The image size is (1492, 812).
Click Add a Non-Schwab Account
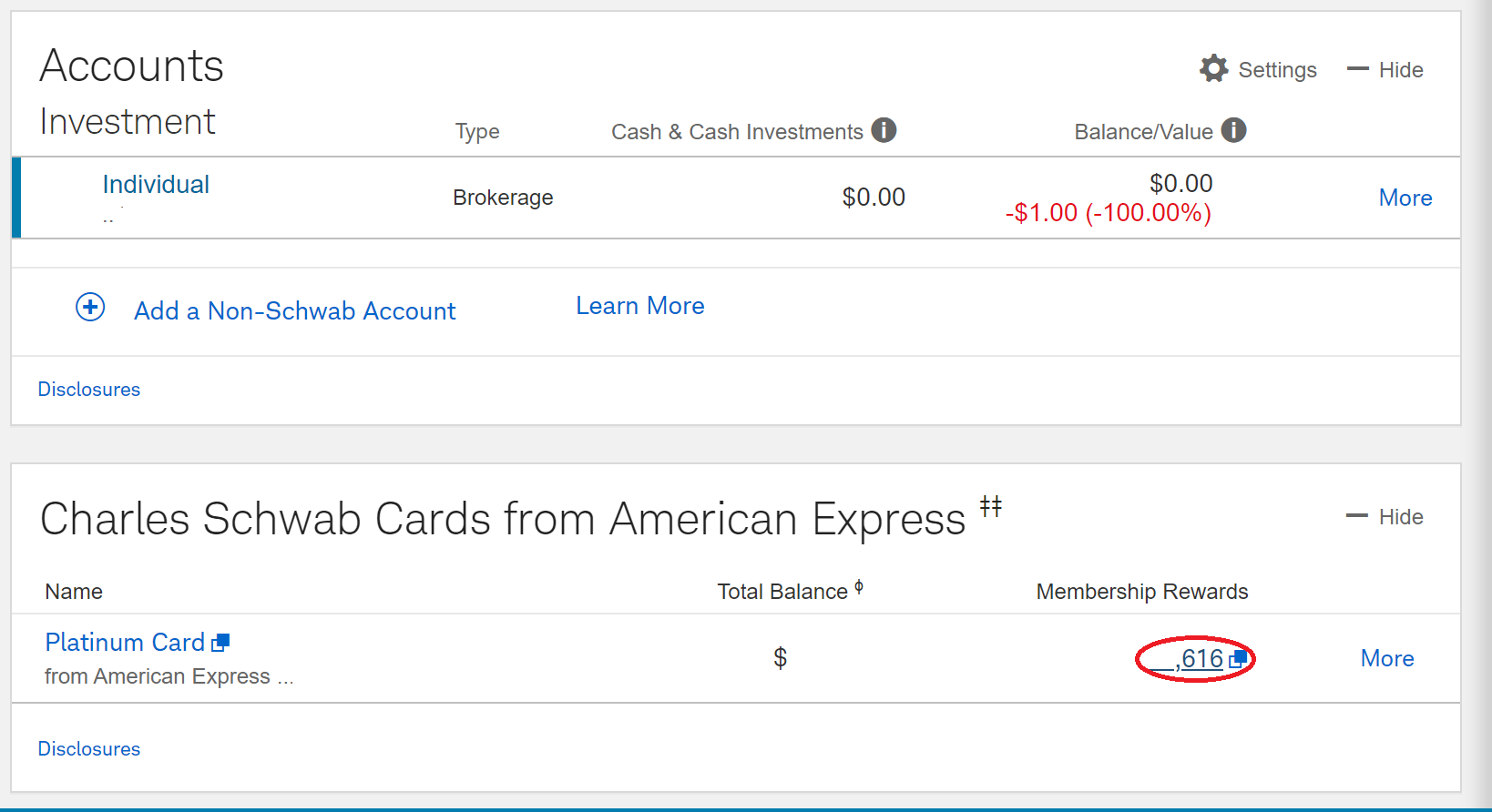[294, 311]
